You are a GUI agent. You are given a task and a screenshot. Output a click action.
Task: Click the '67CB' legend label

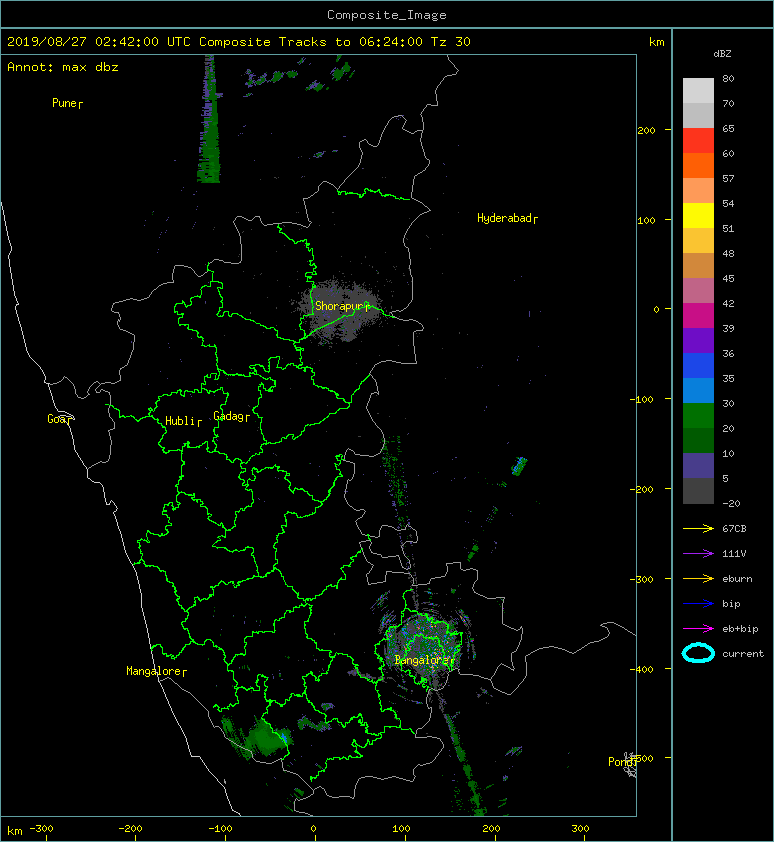point(734,529)
